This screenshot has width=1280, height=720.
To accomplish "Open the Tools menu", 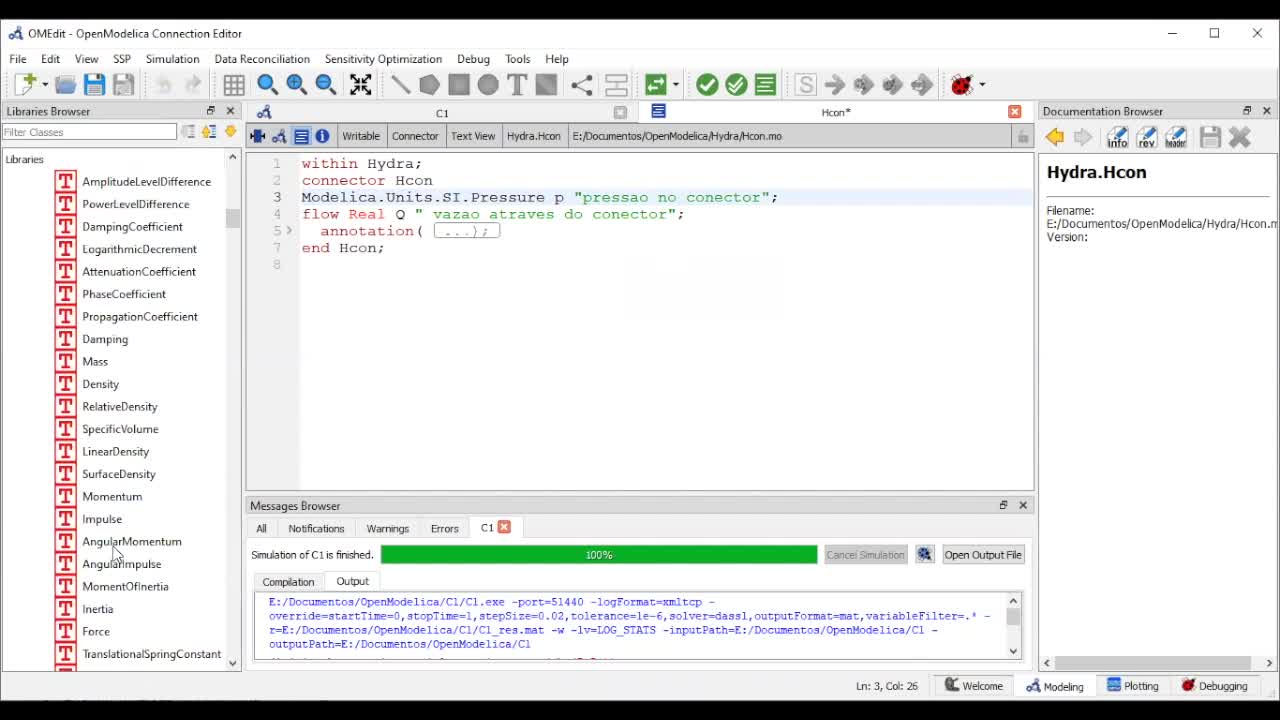I will 517,59.
